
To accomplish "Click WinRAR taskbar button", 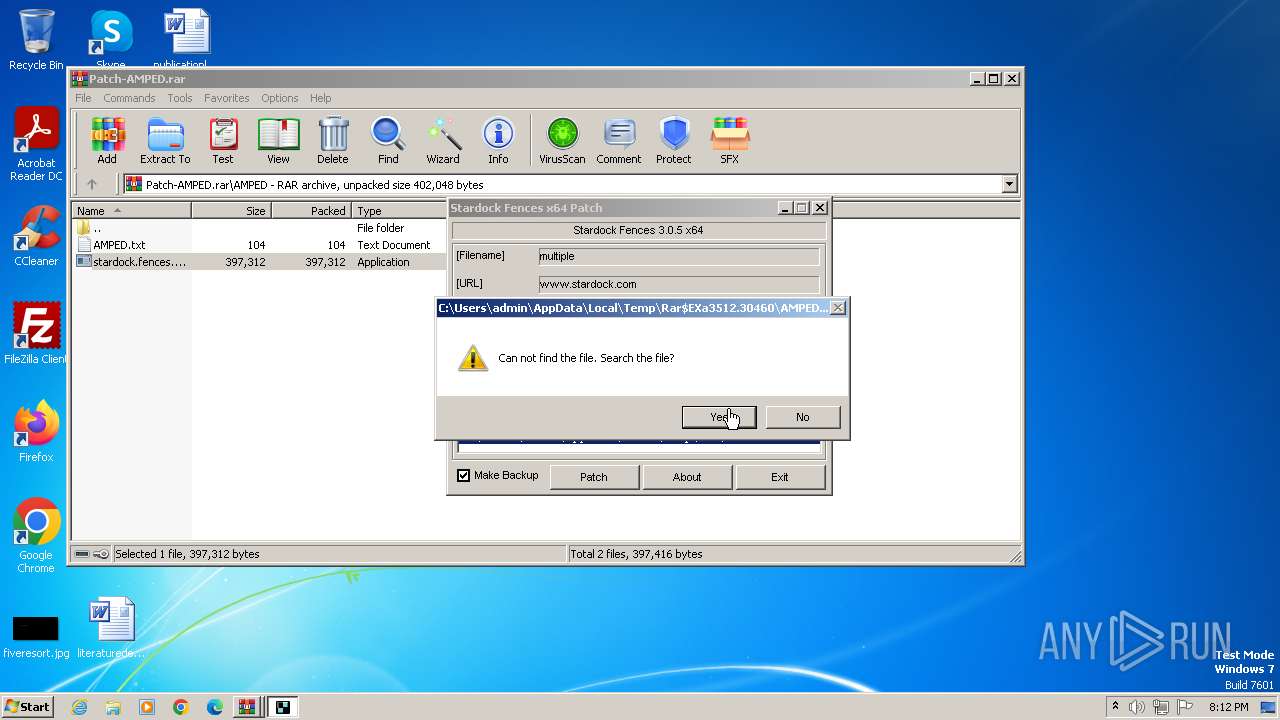I will coord(246,707).
